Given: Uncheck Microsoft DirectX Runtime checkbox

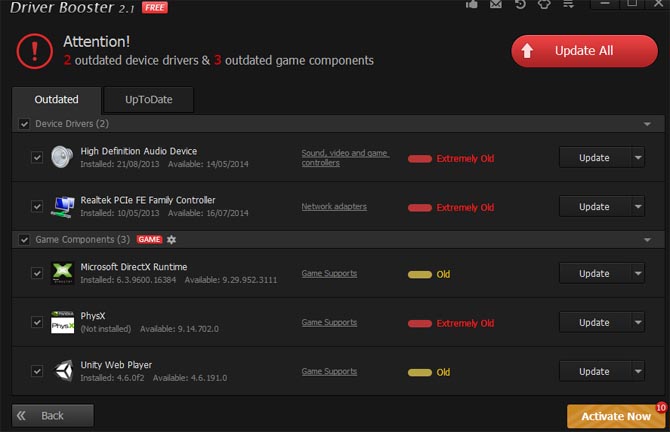Looking at the screenshot, I should tap(37, 273).
